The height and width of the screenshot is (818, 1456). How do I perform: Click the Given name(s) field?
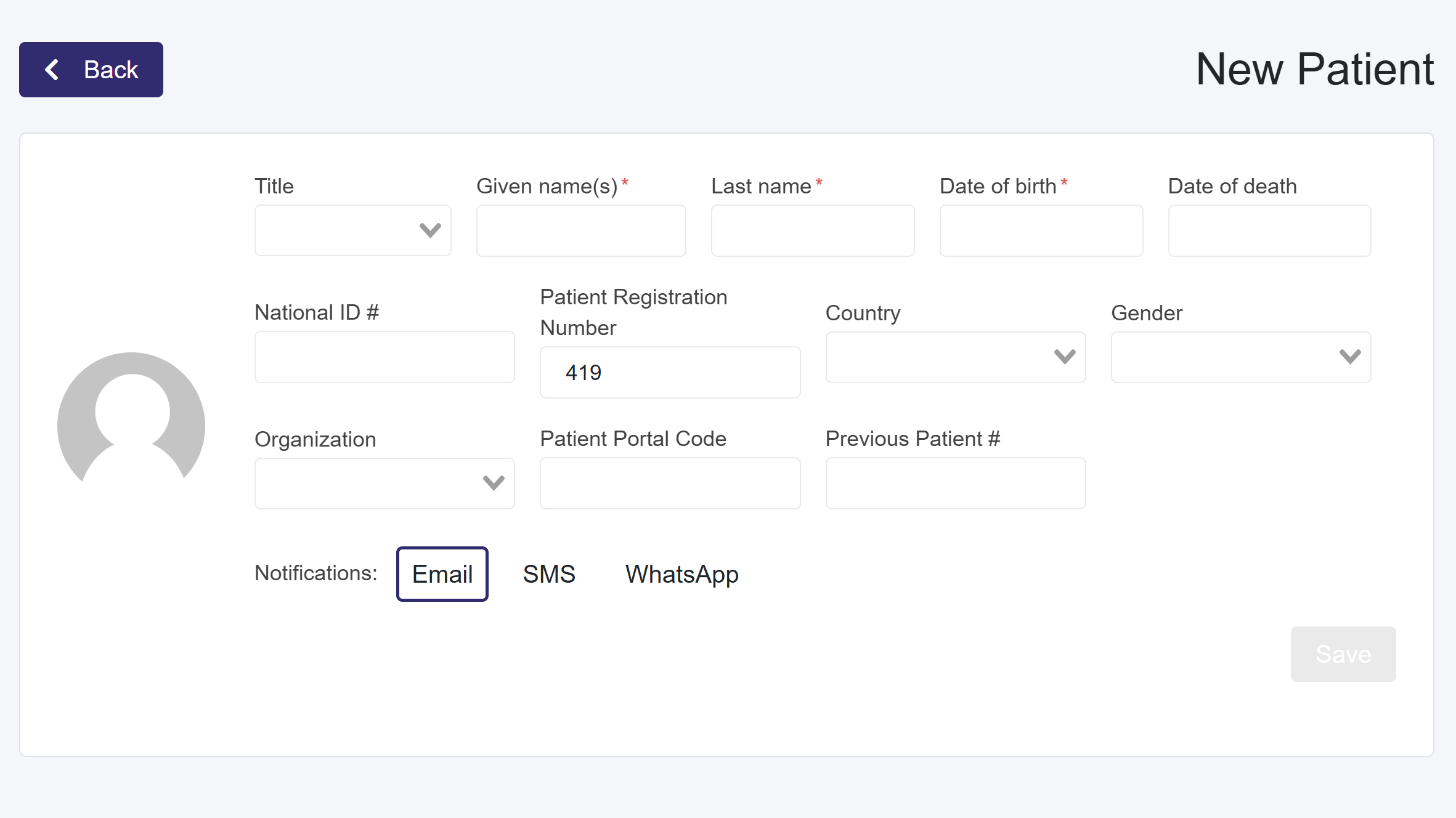pyautogui.click(x=580, y=230)
